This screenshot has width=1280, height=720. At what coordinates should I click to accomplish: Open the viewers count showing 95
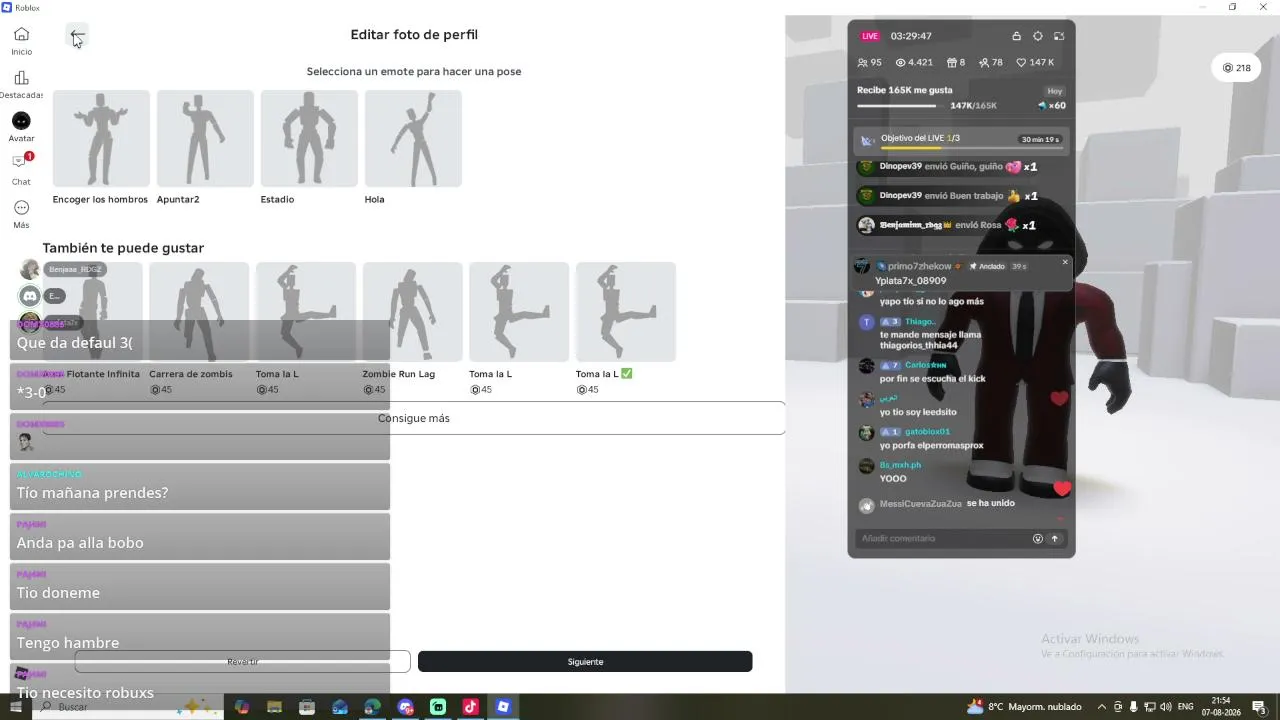click(x=870, y=62)
